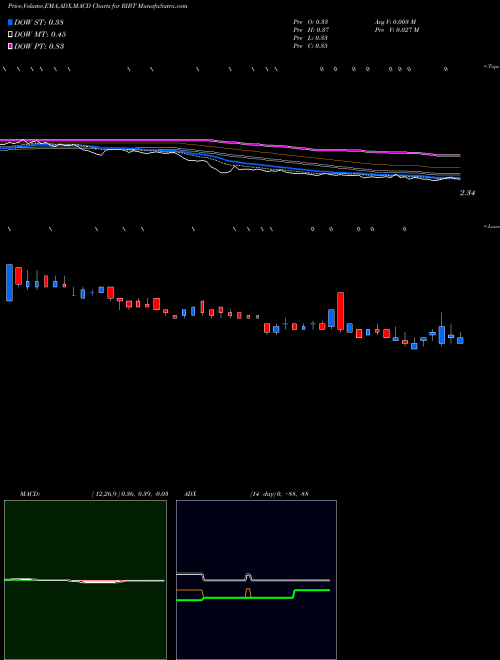
Task: Click the blue DOW ST legend swatch
Action: (x=10, y=22)
